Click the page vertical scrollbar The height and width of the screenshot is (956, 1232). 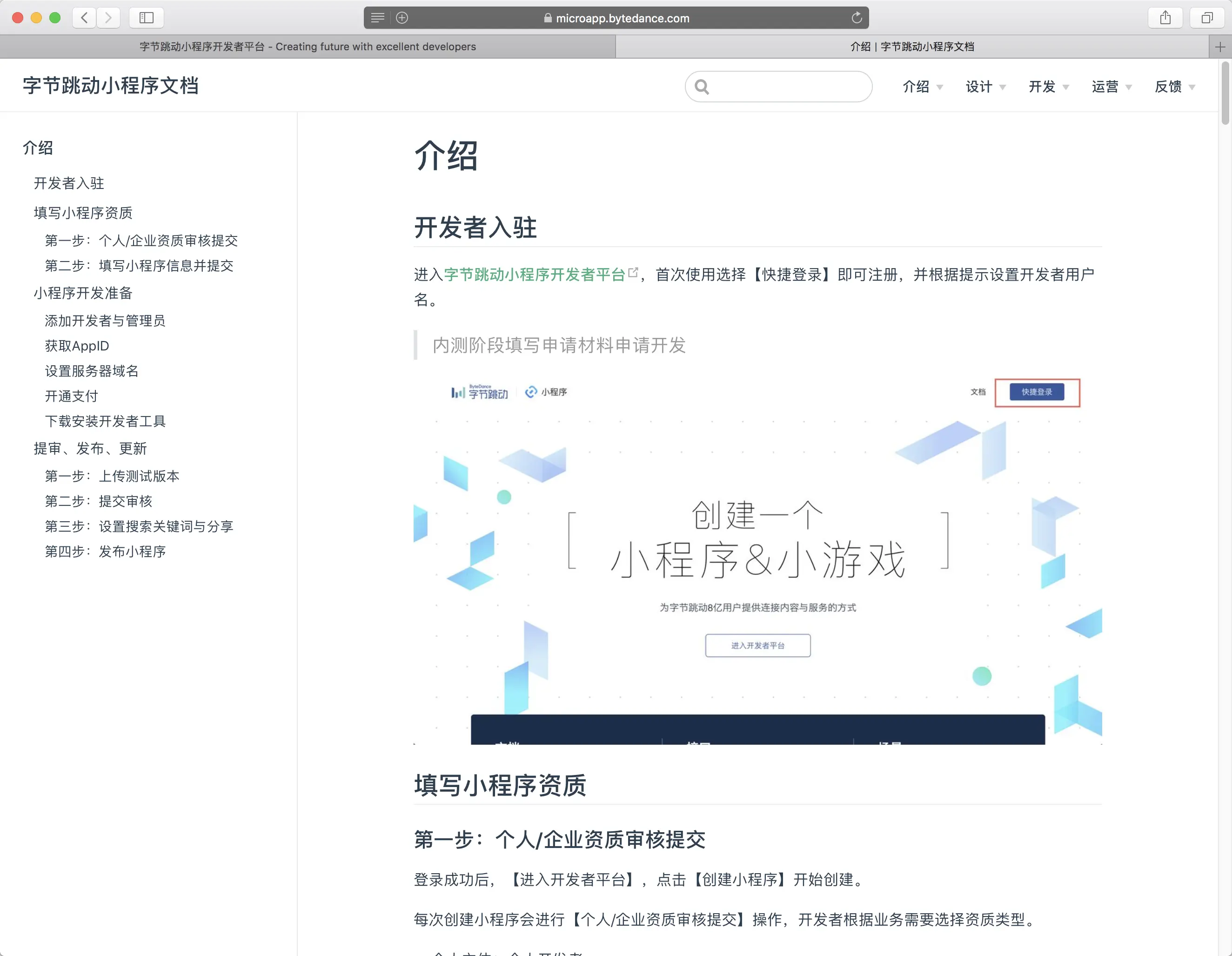tap(1225, 93)
